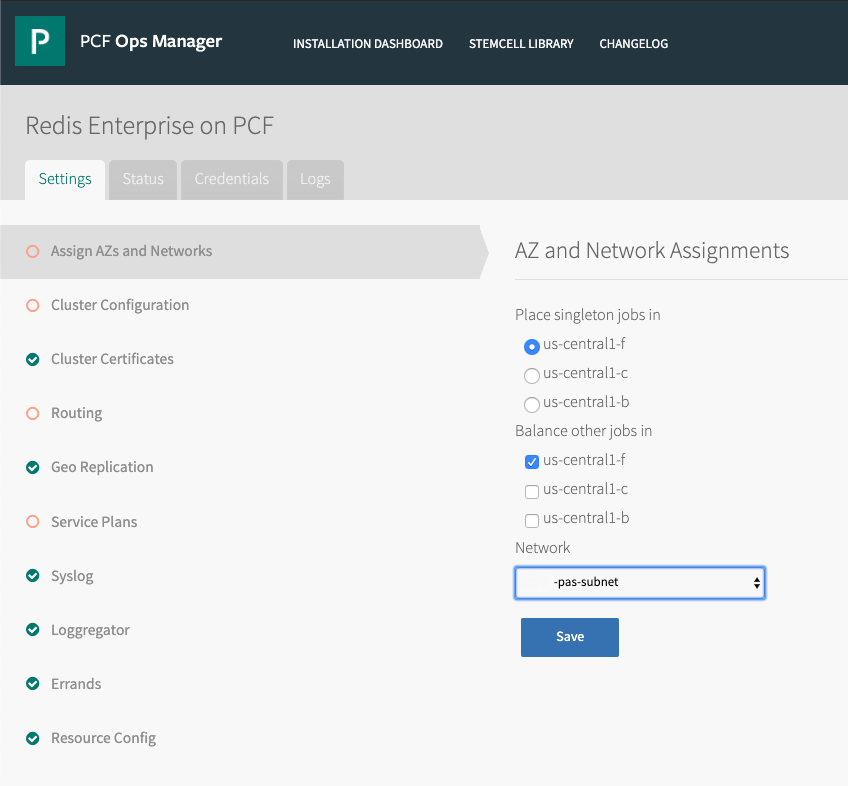Click green checkmark icon next to Geo Replication
Screen dimensions: 848x786
(33, 467)
